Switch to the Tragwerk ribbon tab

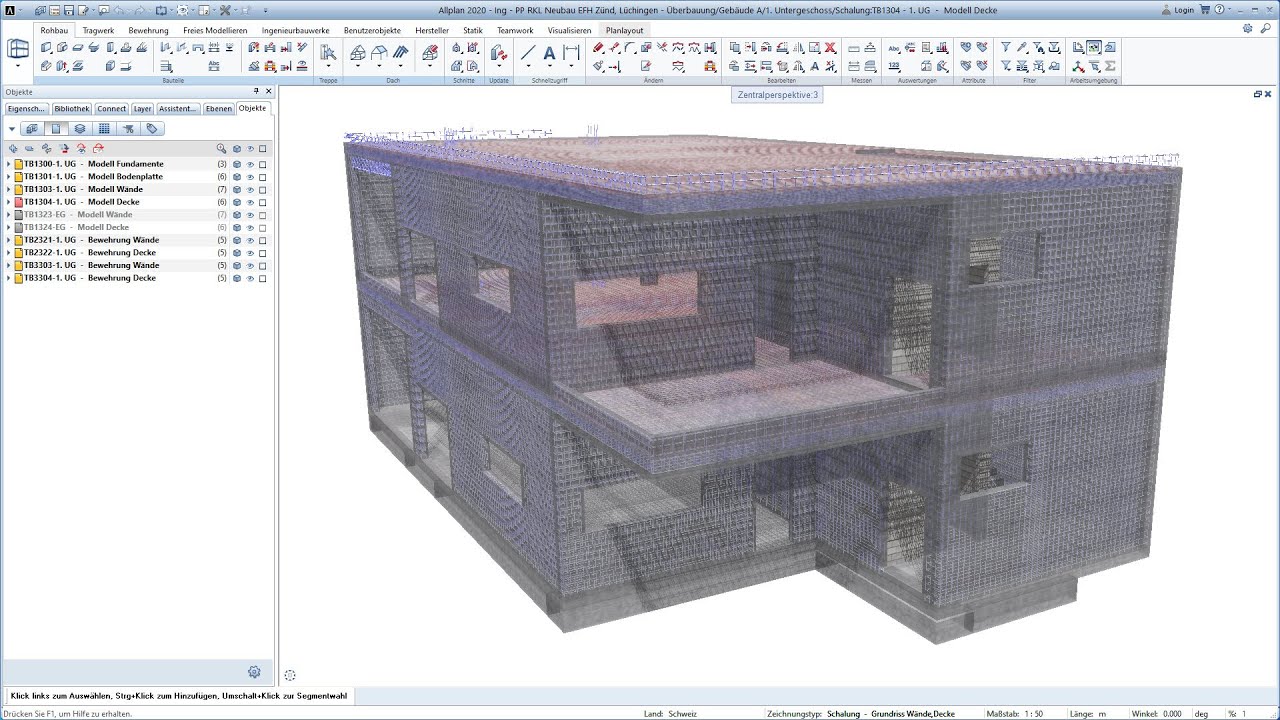click(x=98, y=30)
